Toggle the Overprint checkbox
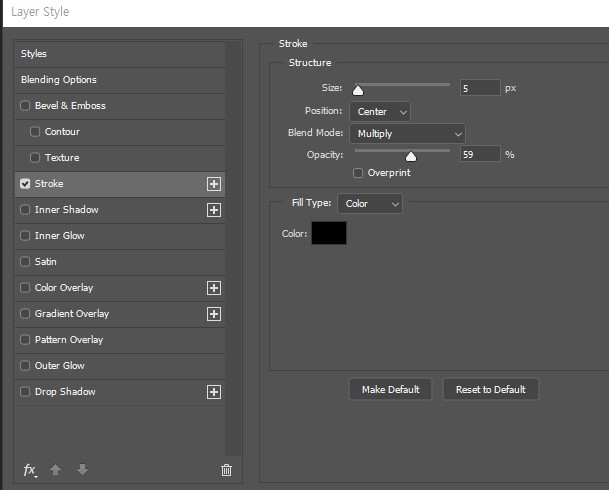609x490 pixels. tap(358, 173)
